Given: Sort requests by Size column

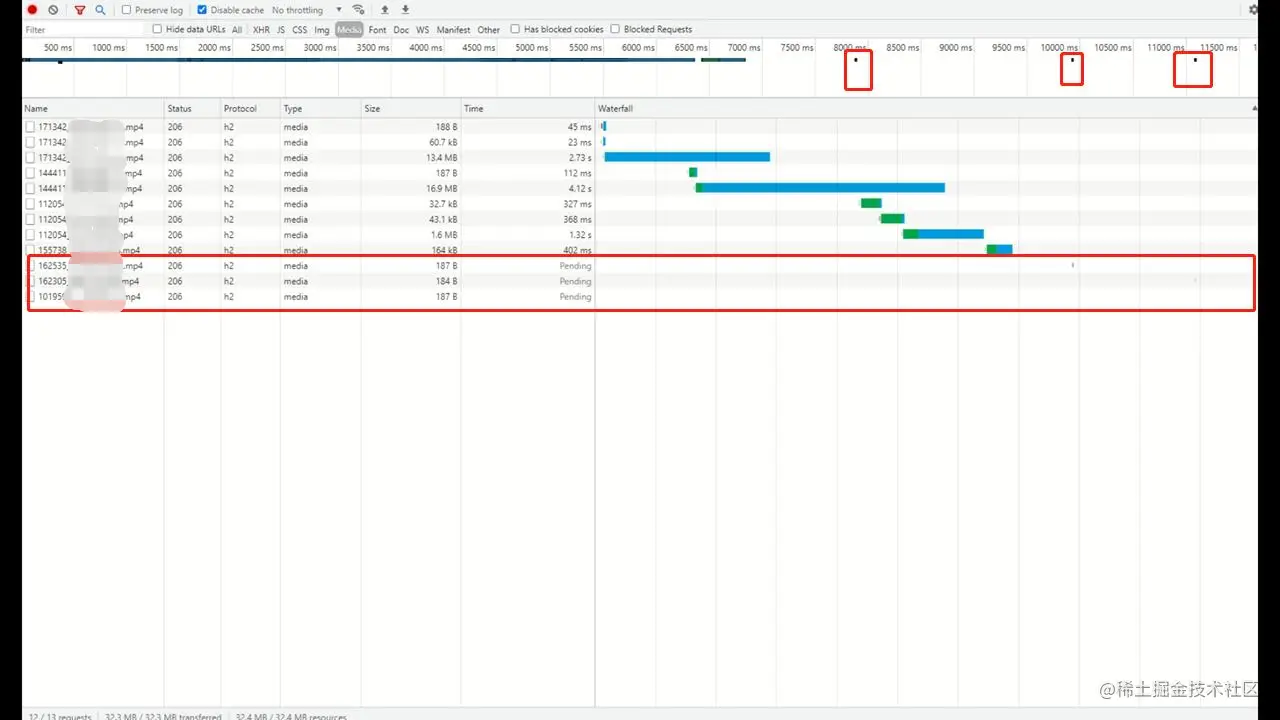Looking at the screenshot, I should (x=410, y=108).
